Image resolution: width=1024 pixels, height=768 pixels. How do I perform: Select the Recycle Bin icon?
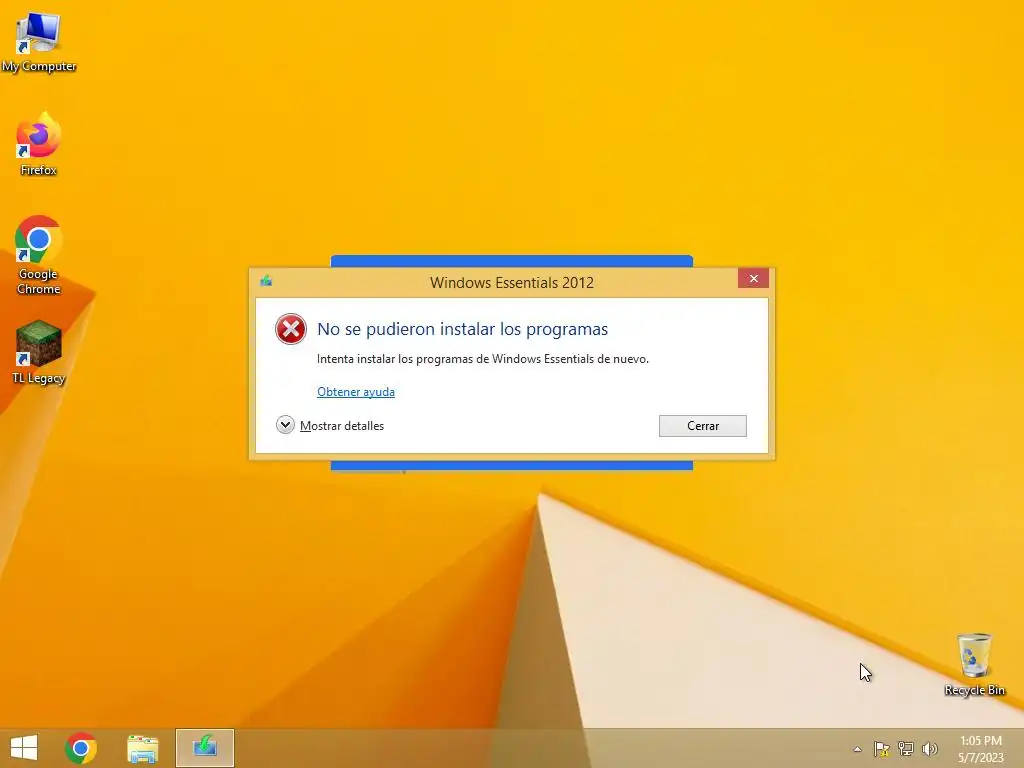(974, 664)
